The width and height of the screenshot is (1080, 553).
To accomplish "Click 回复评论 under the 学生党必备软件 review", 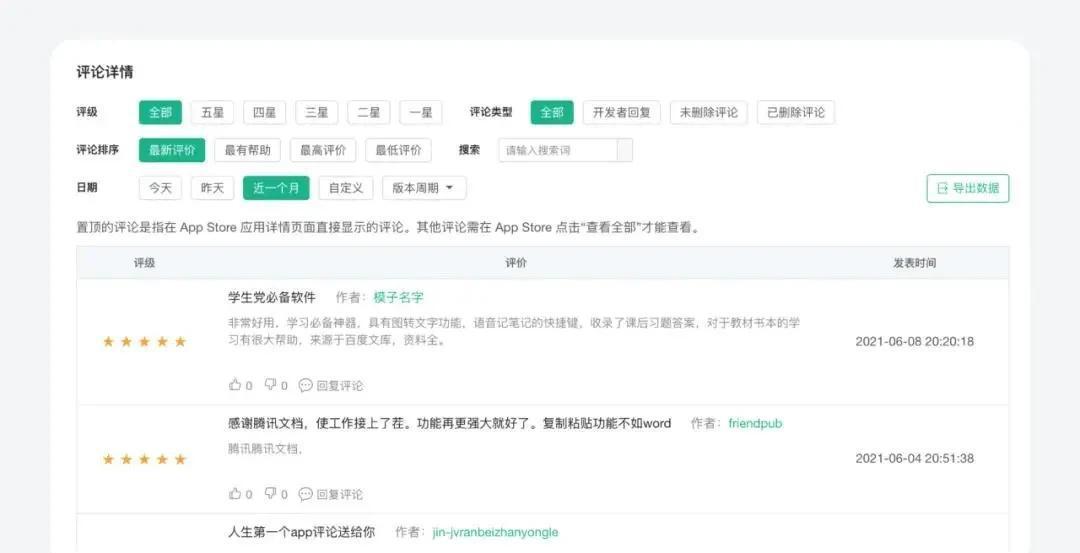I will (331, 385).
